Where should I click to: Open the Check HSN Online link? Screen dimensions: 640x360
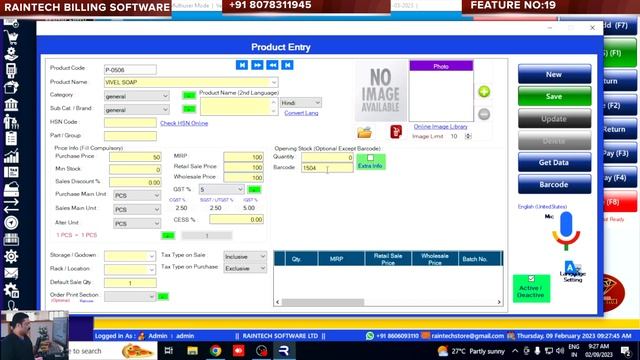(x=184, y=123)
